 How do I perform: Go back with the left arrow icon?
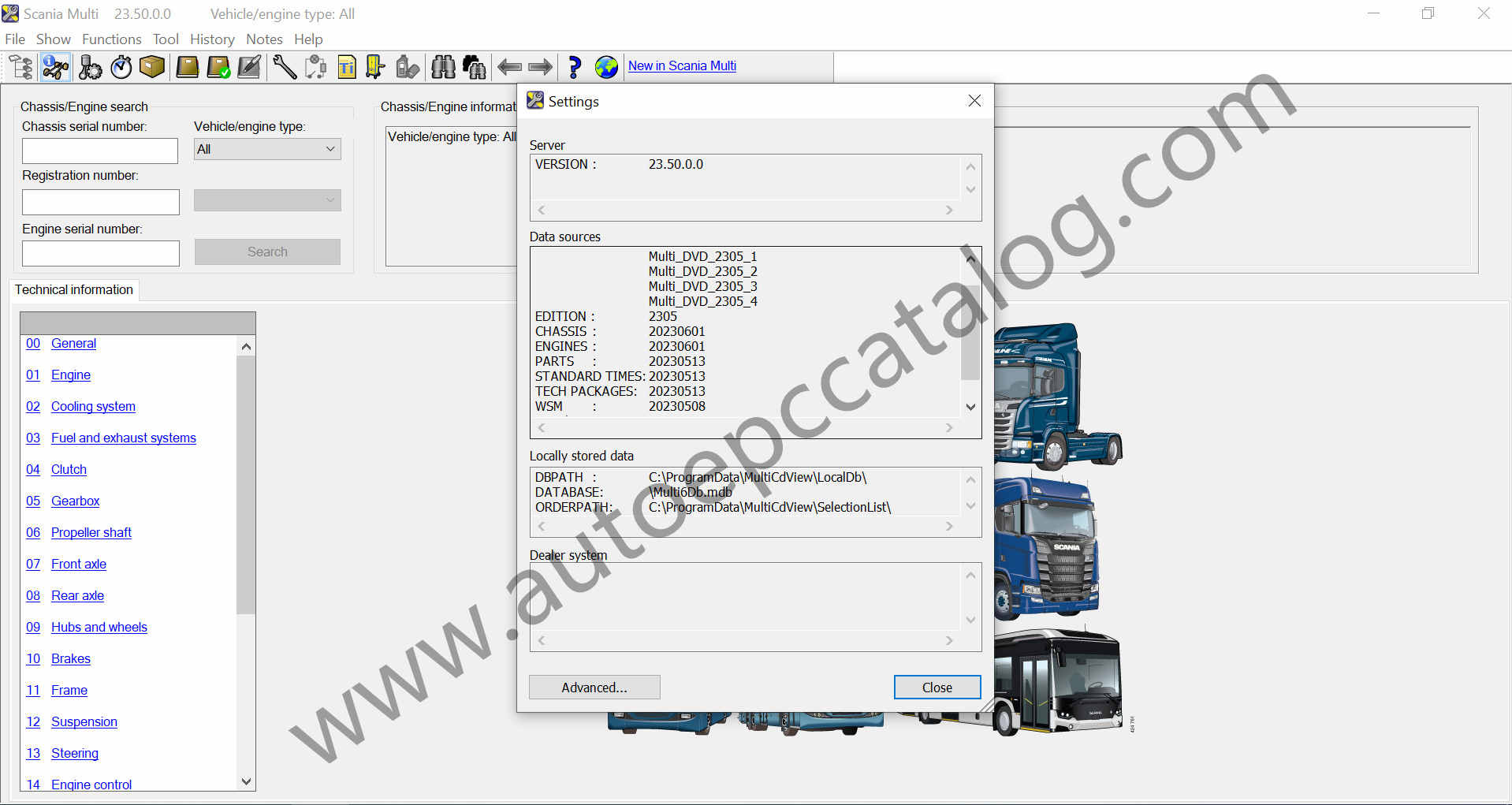(509, 67)
